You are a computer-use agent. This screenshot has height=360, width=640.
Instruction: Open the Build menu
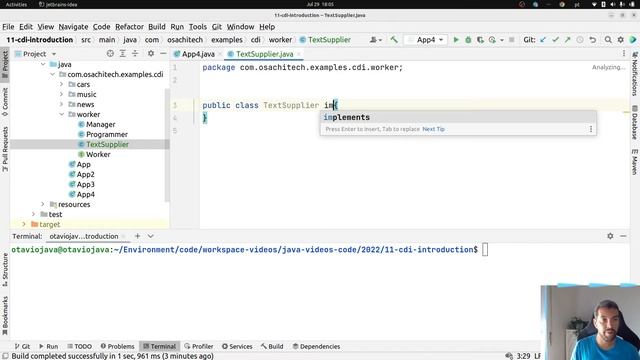tap(157, 27)
